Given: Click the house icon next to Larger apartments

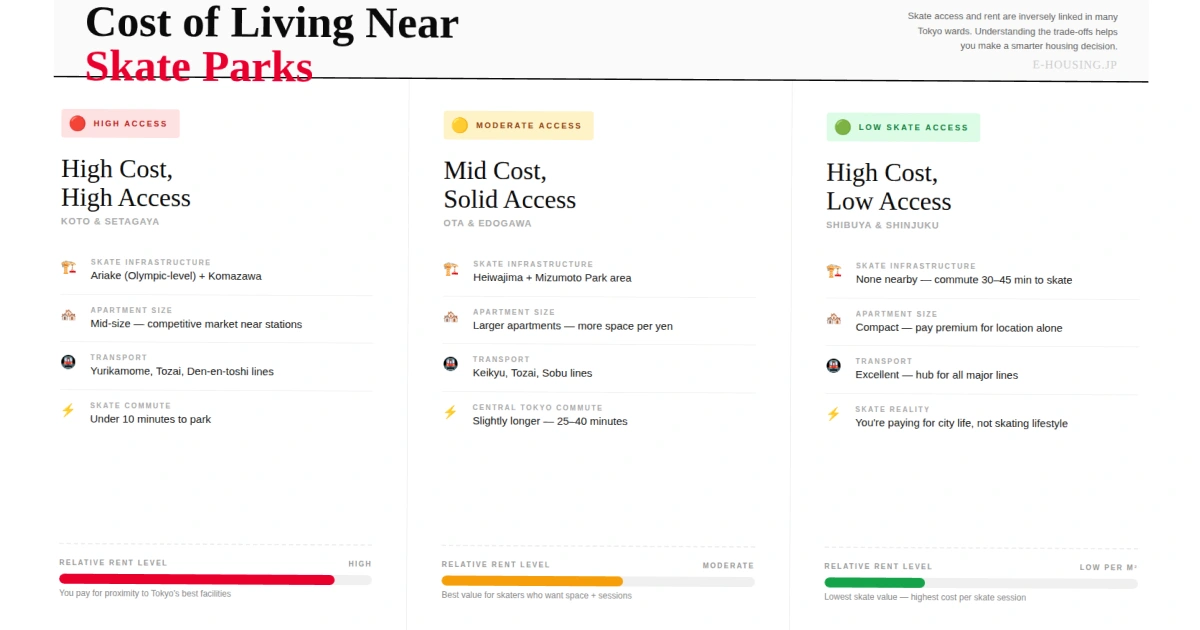Looking at the screenshot, I should pyautogui.click(x=451, y=317).
